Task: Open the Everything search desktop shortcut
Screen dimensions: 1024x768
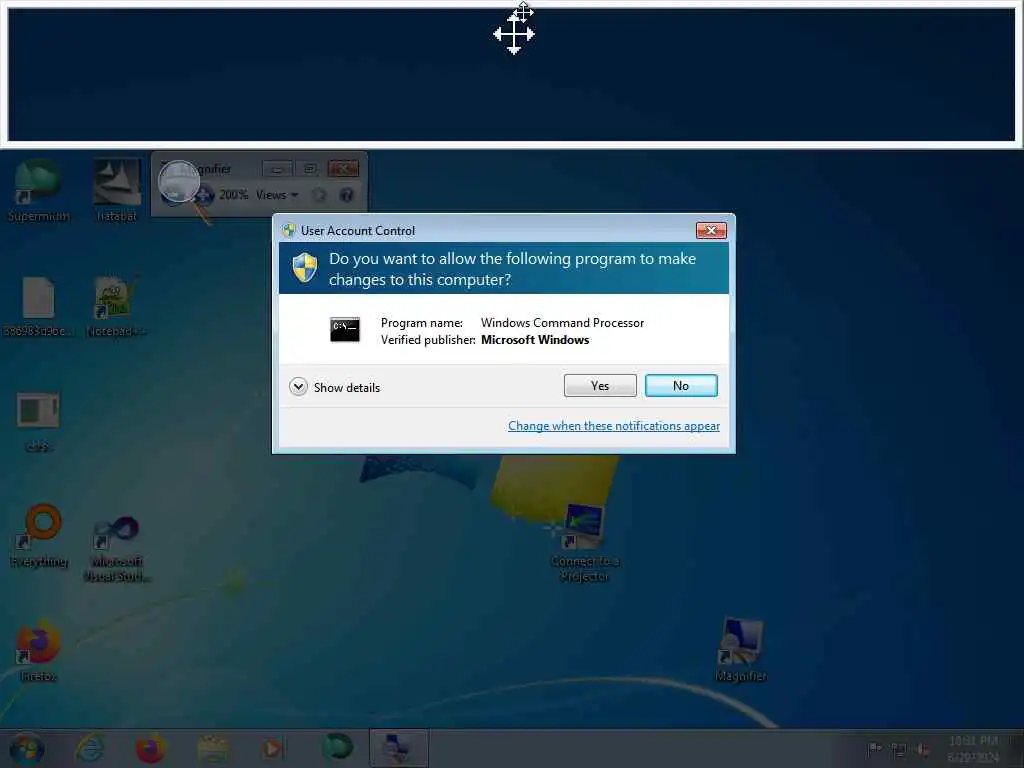Action: coord(39,536)
